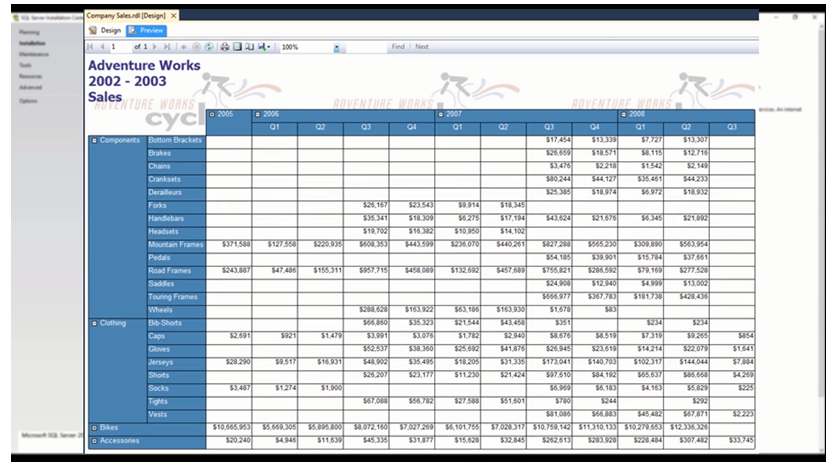Collapse the 2007 year column
Viewport: 830px width, 464px height.
[440, 114]
